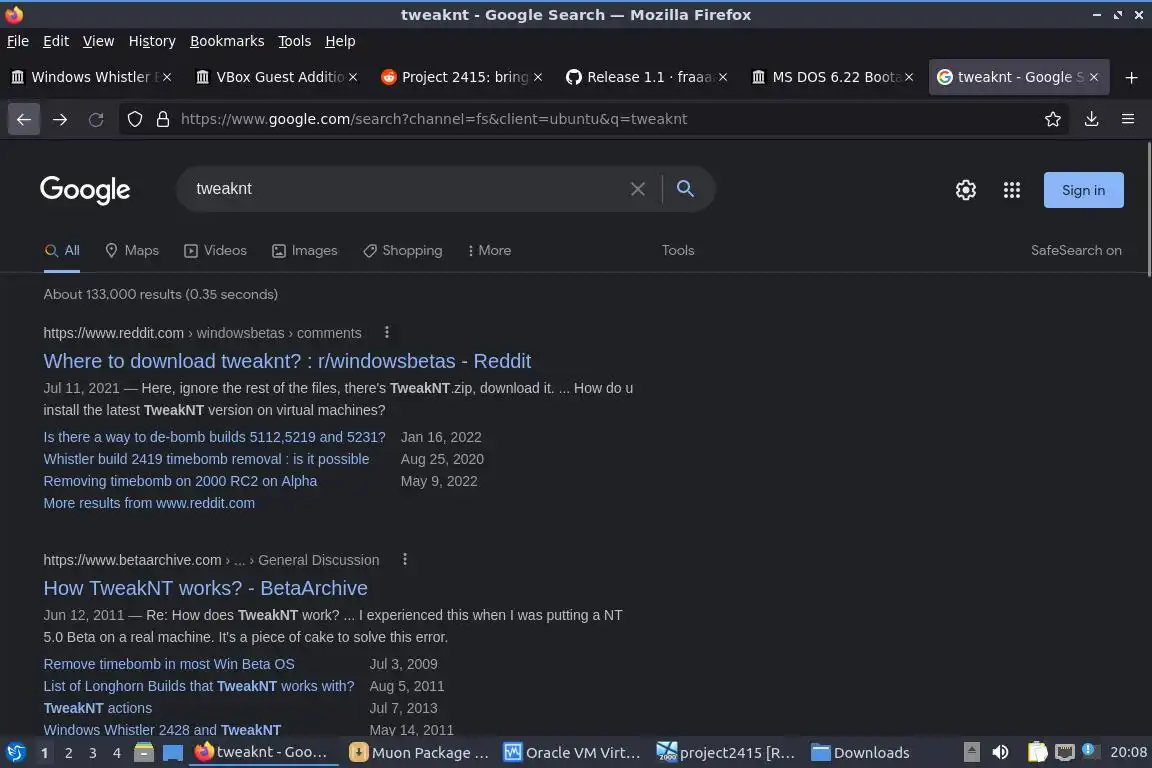Open 'Removing timebomb on 2000 RC2 on Alpha'
Image resolution: width=1152 pixels, height=768 pixels.
(x=180, y=481)
